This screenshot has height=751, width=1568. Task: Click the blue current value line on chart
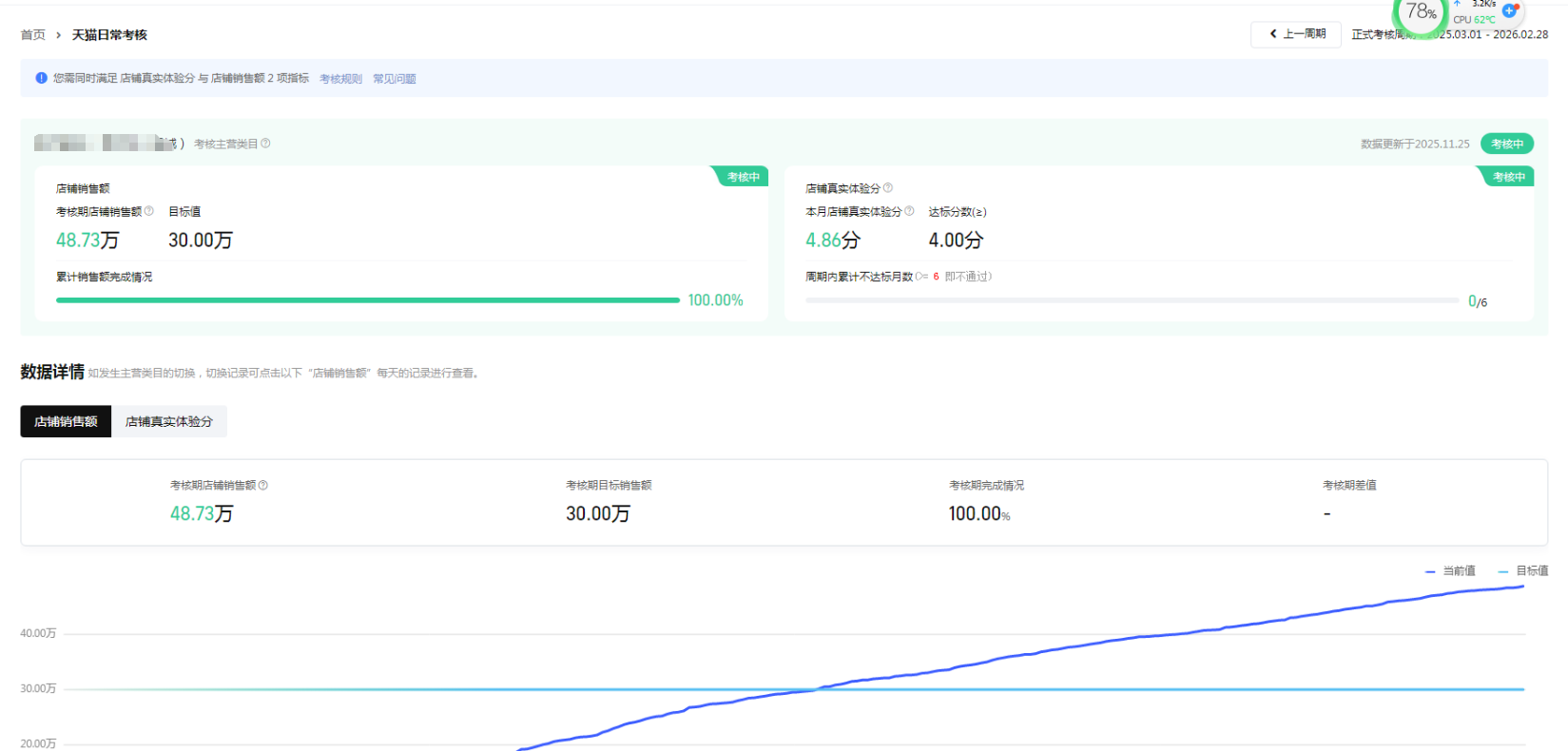1141,636
